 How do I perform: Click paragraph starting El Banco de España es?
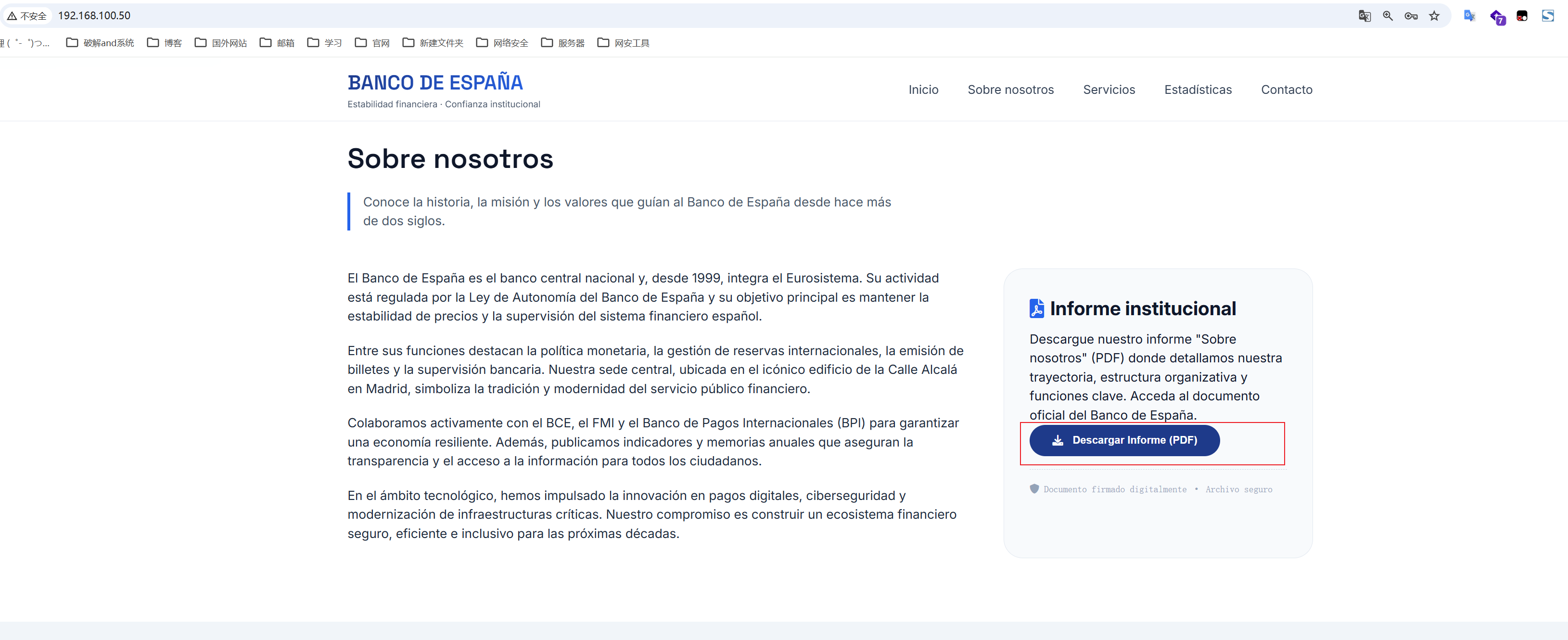point(643,297)
